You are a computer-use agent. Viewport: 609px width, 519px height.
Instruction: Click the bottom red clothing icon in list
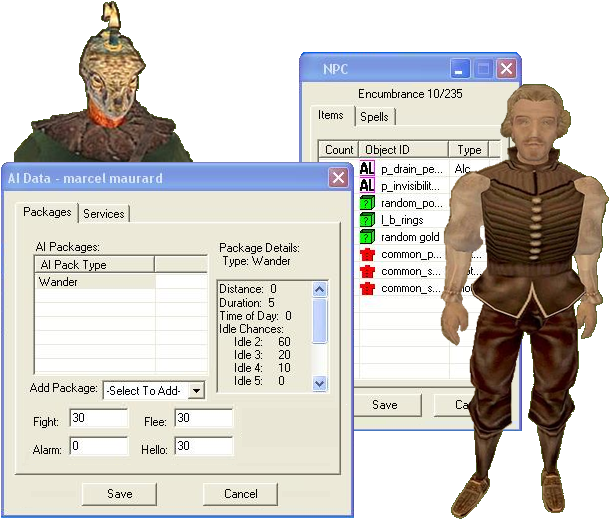[x=367, y=288]
